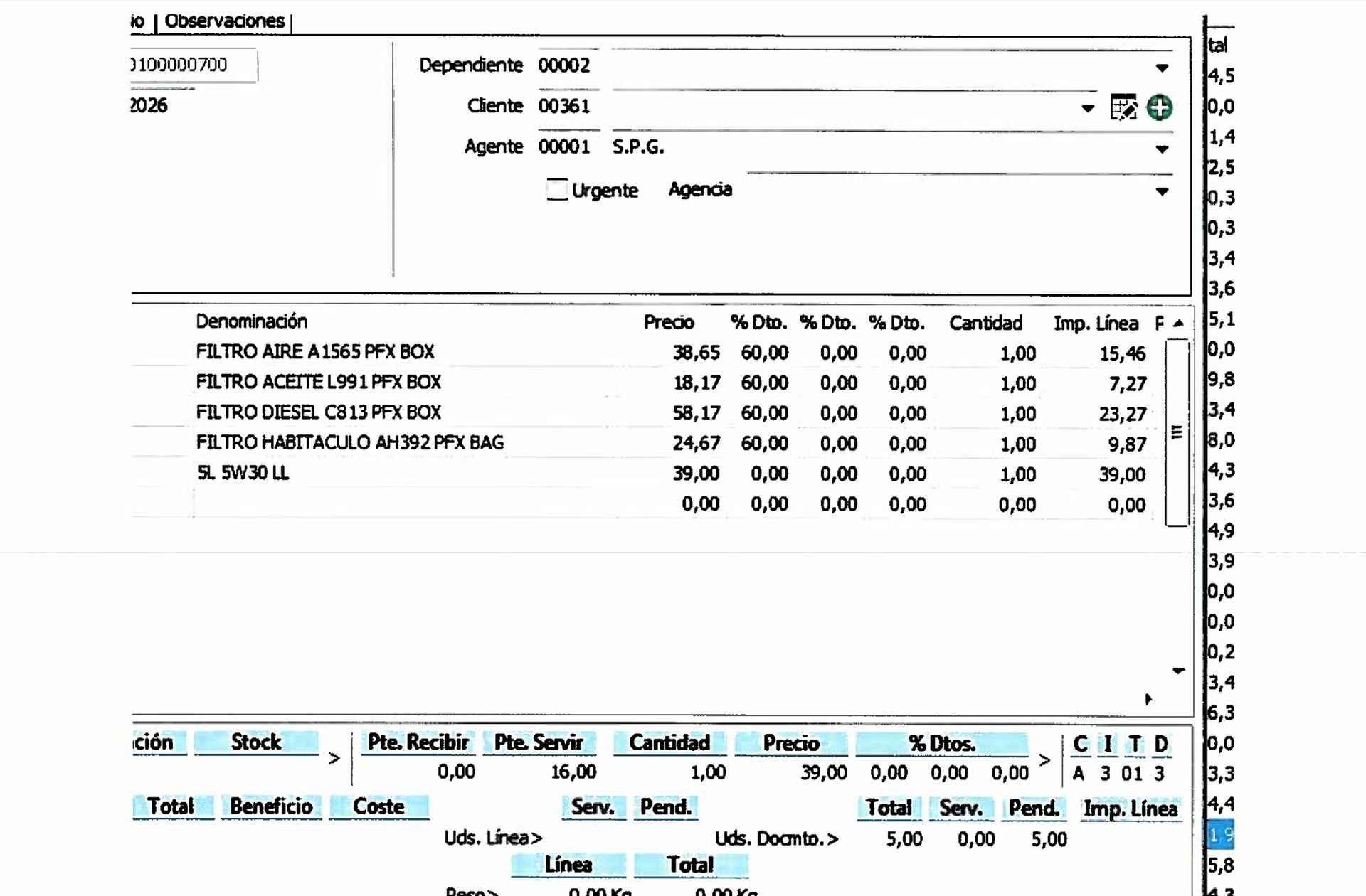This screenshot has width=1366, height=896.
Task: Click the Línea header above the weight values
Action: (x=568, y=865)
